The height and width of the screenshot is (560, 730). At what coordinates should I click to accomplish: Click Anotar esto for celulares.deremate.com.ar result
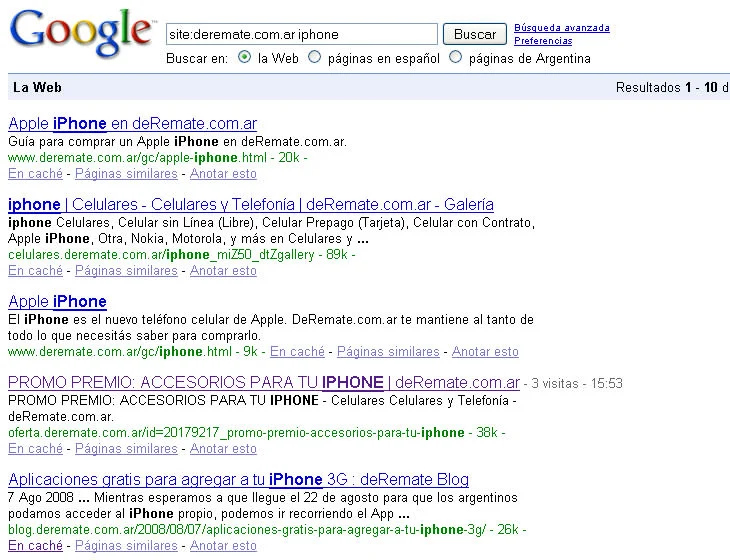click(223, 270)
